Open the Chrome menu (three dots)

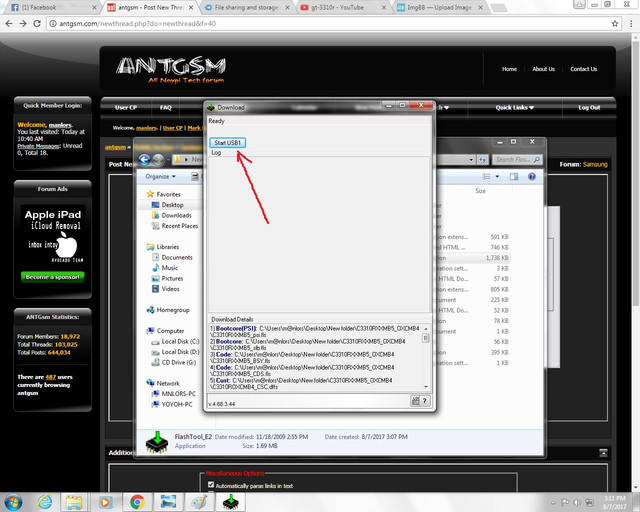[x=631, y=24]
